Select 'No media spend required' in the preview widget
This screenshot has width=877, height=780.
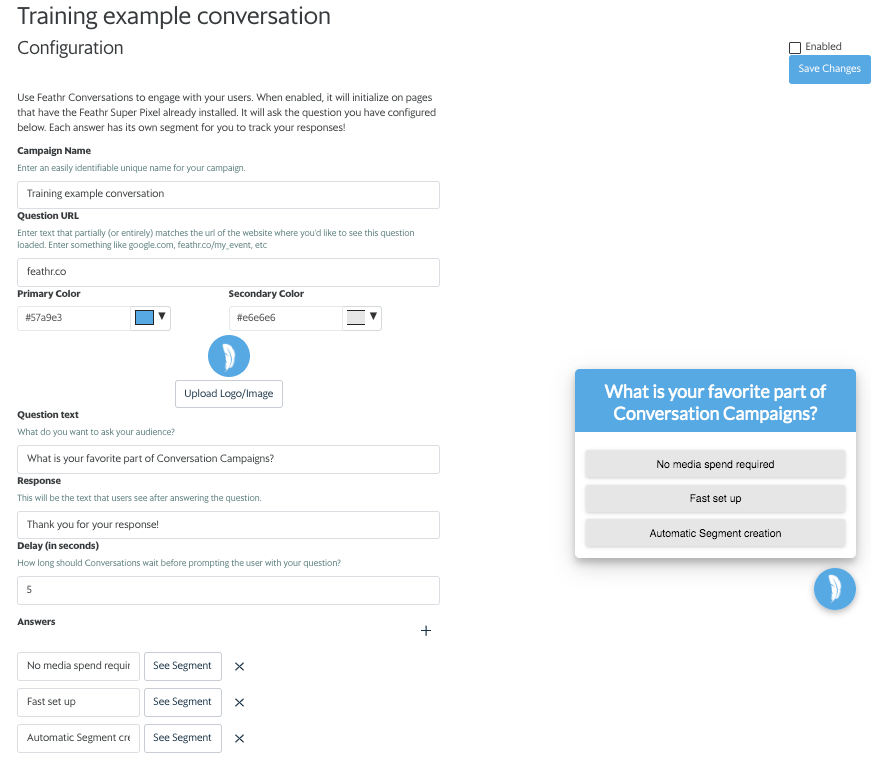point(715,464)
